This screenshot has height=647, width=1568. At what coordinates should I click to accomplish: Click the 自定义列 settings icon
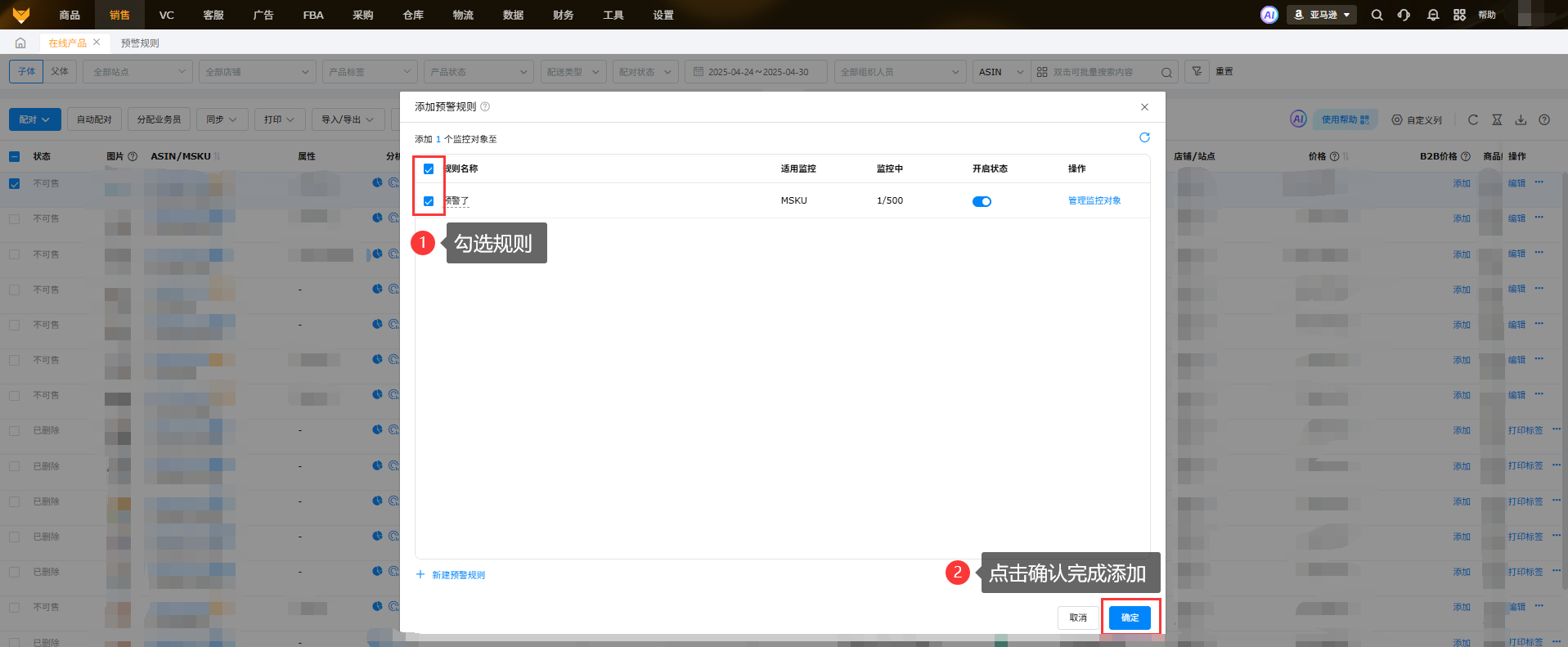(x=1397, y=119)
